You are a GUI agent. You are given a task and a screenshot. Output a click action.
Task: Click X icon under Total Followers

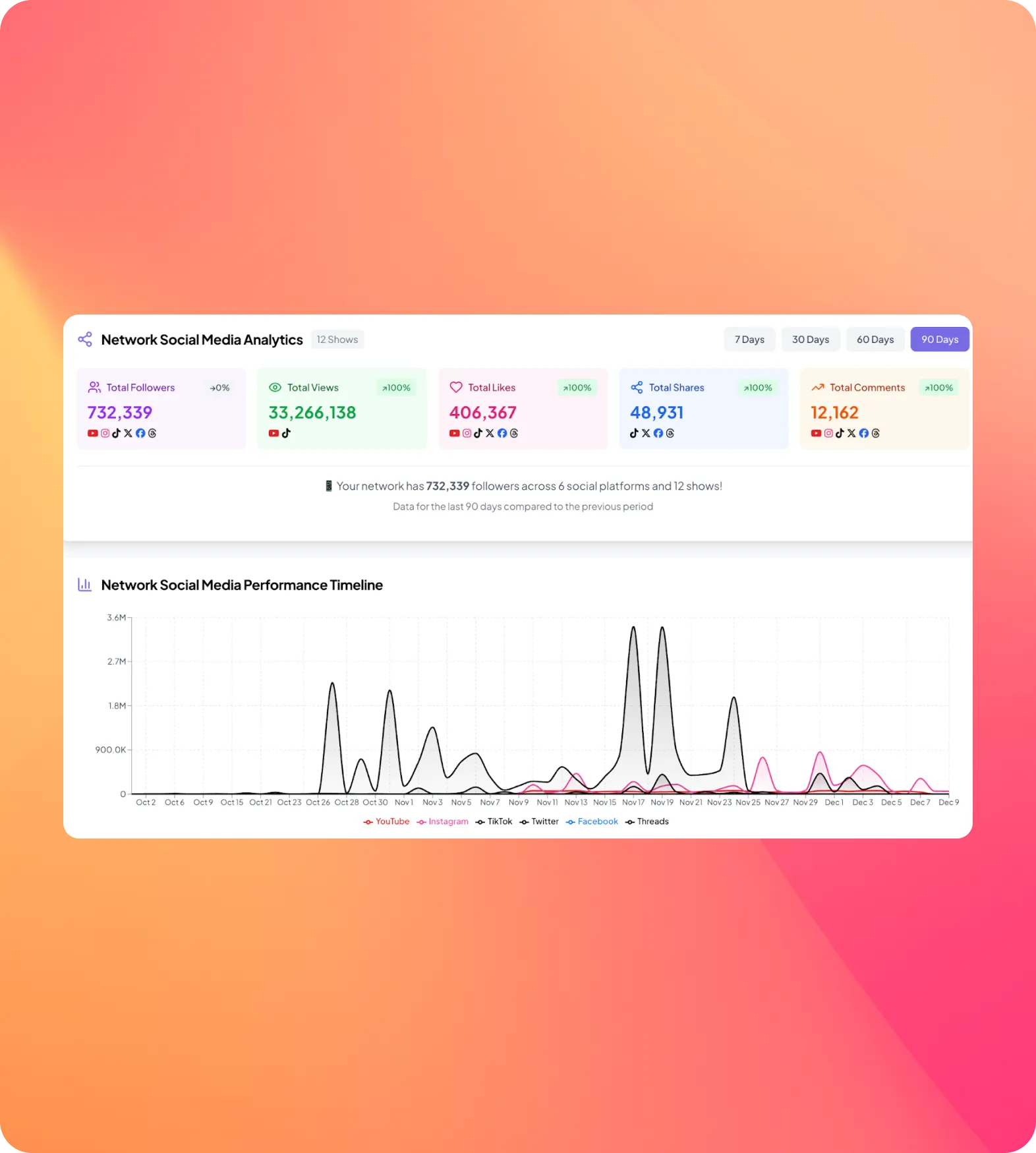tap(129, 433)
